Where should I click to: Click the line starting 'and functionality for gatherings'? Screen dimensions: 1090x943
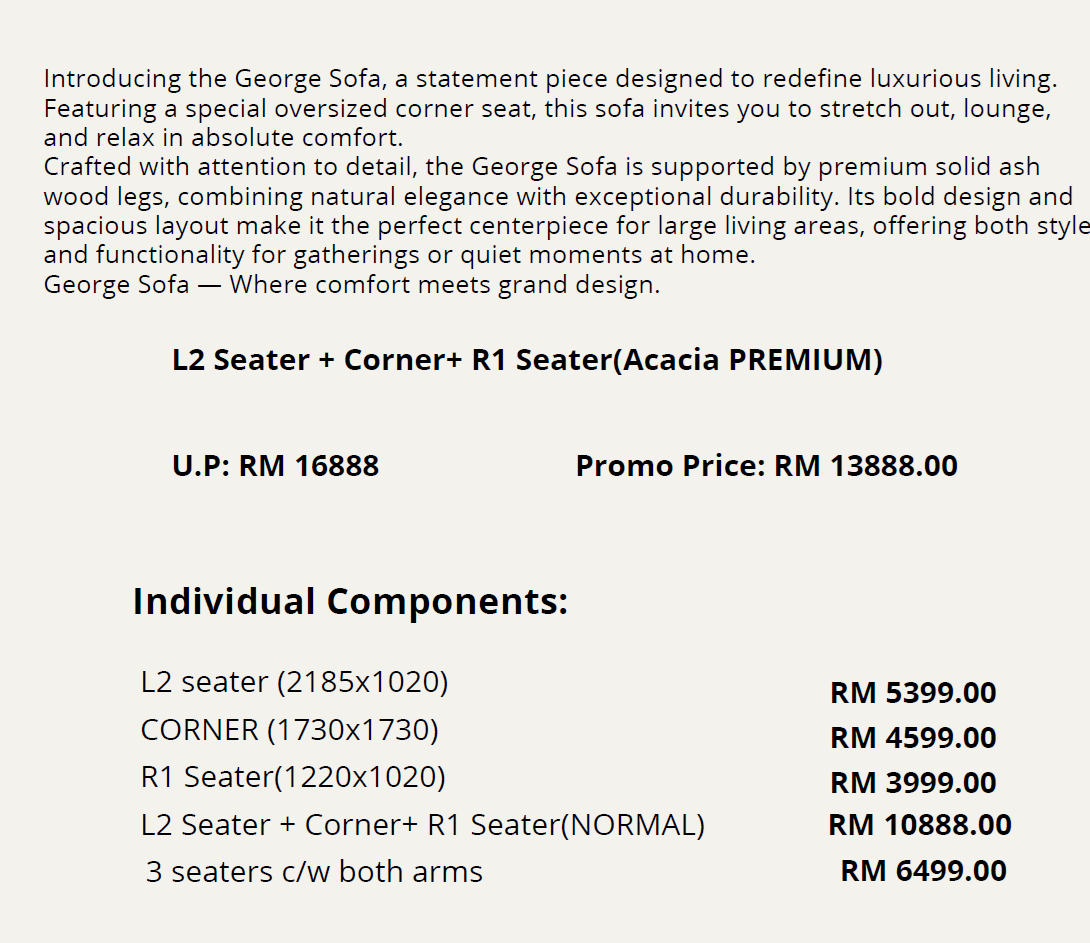399,255
